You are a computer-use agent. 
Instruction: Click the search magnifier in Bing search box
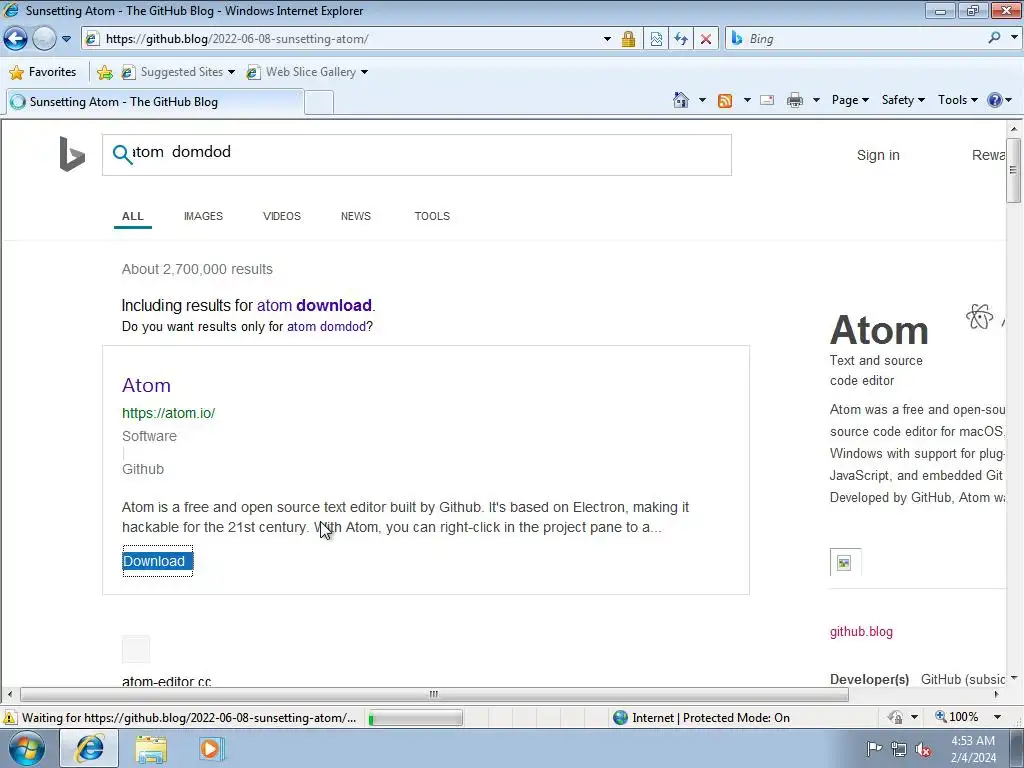122,155
